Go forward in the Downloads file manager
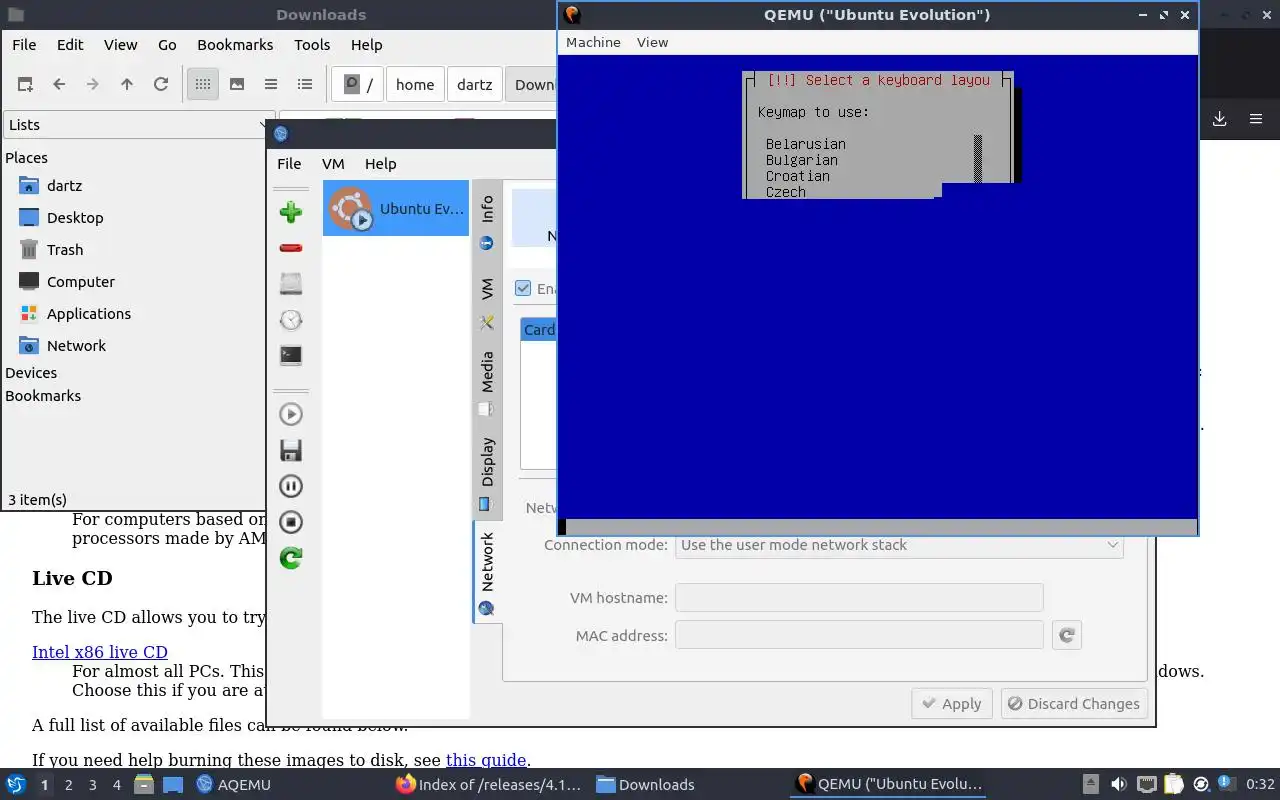 click(93, 84)
